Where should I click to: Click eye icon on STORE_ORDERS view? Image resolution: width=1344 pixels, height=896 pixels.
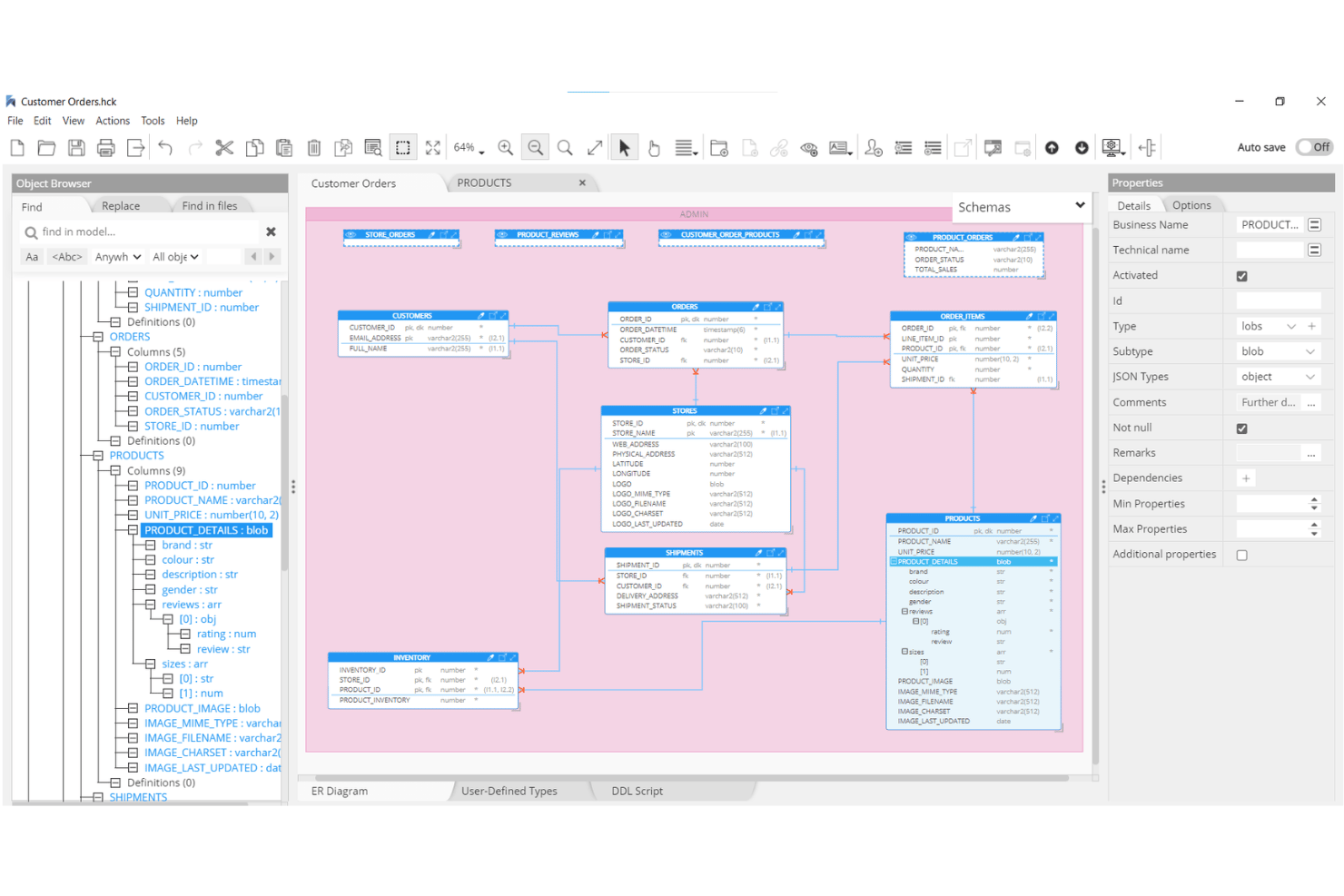[351, 235]
